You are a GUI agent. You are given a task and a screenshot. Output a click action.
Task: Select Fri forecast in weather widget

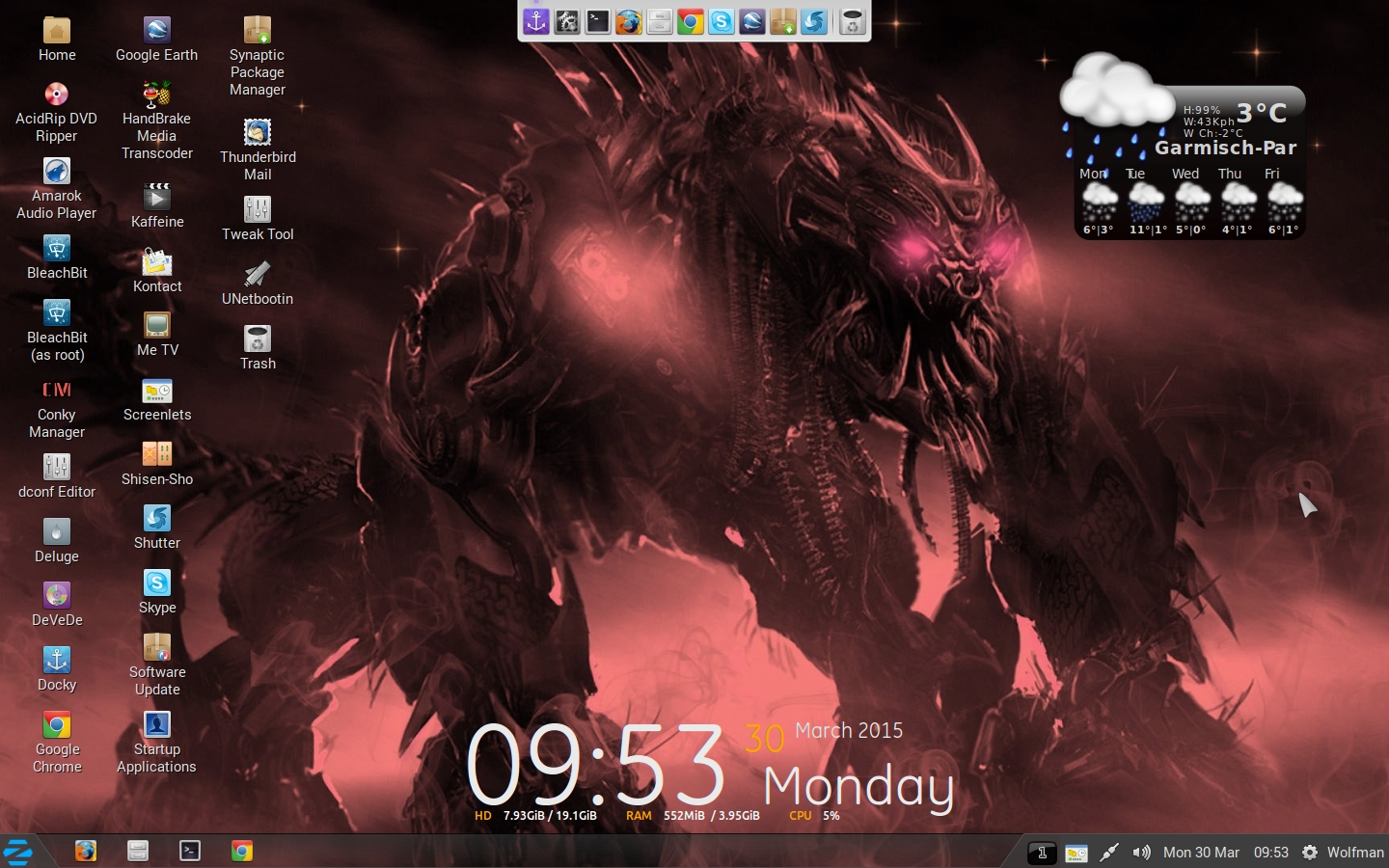(1284, 201)
